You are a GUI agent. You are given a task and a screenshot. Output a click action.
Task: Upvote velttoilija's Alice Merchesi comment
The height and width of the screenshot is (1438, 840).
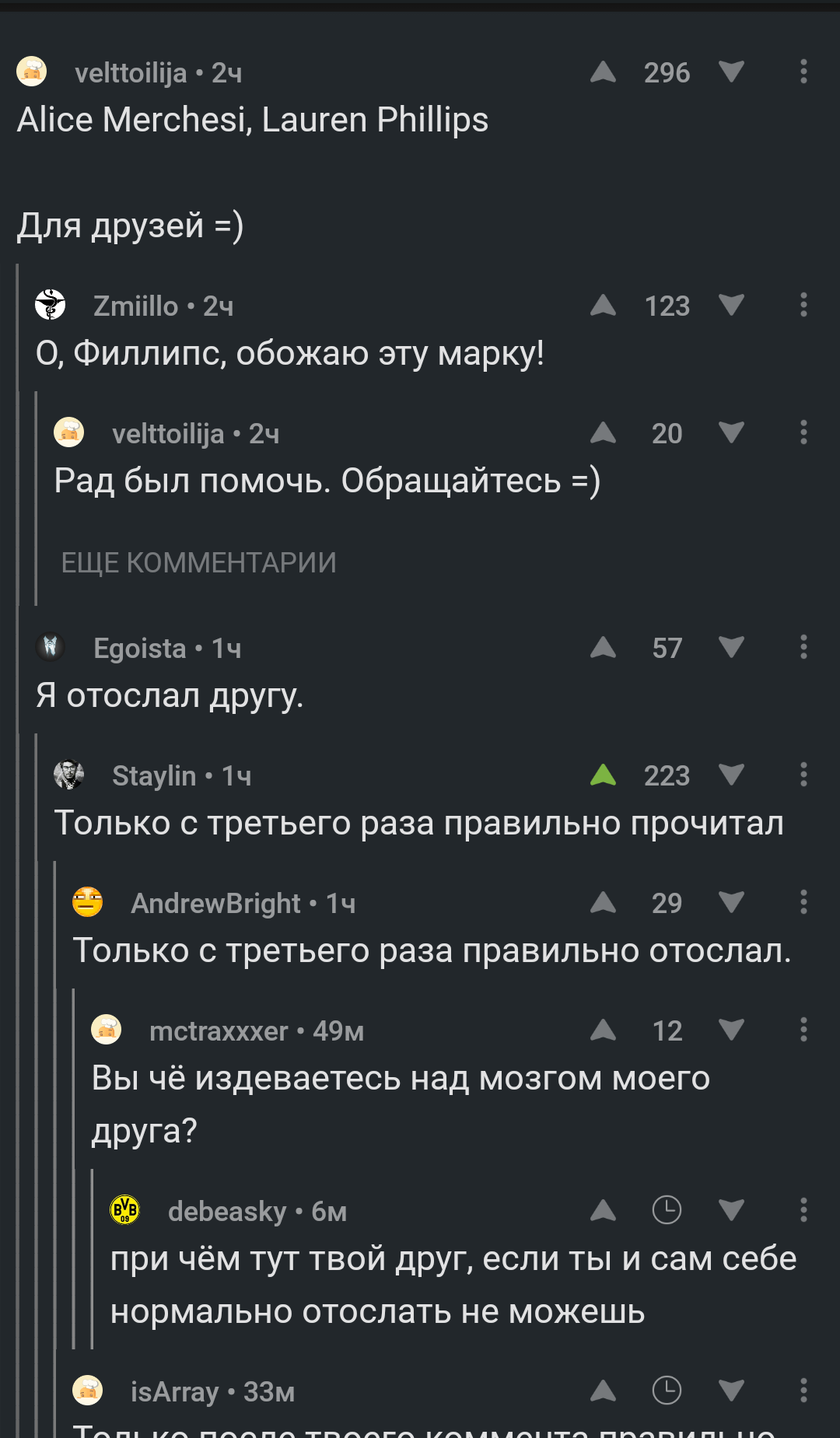(603, 72)
